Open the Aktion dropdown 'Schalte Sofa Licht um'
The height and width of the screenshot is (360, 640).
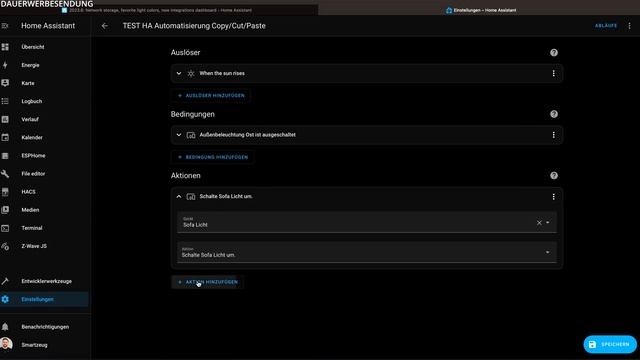pyautogui.click(x=367, y=252)
